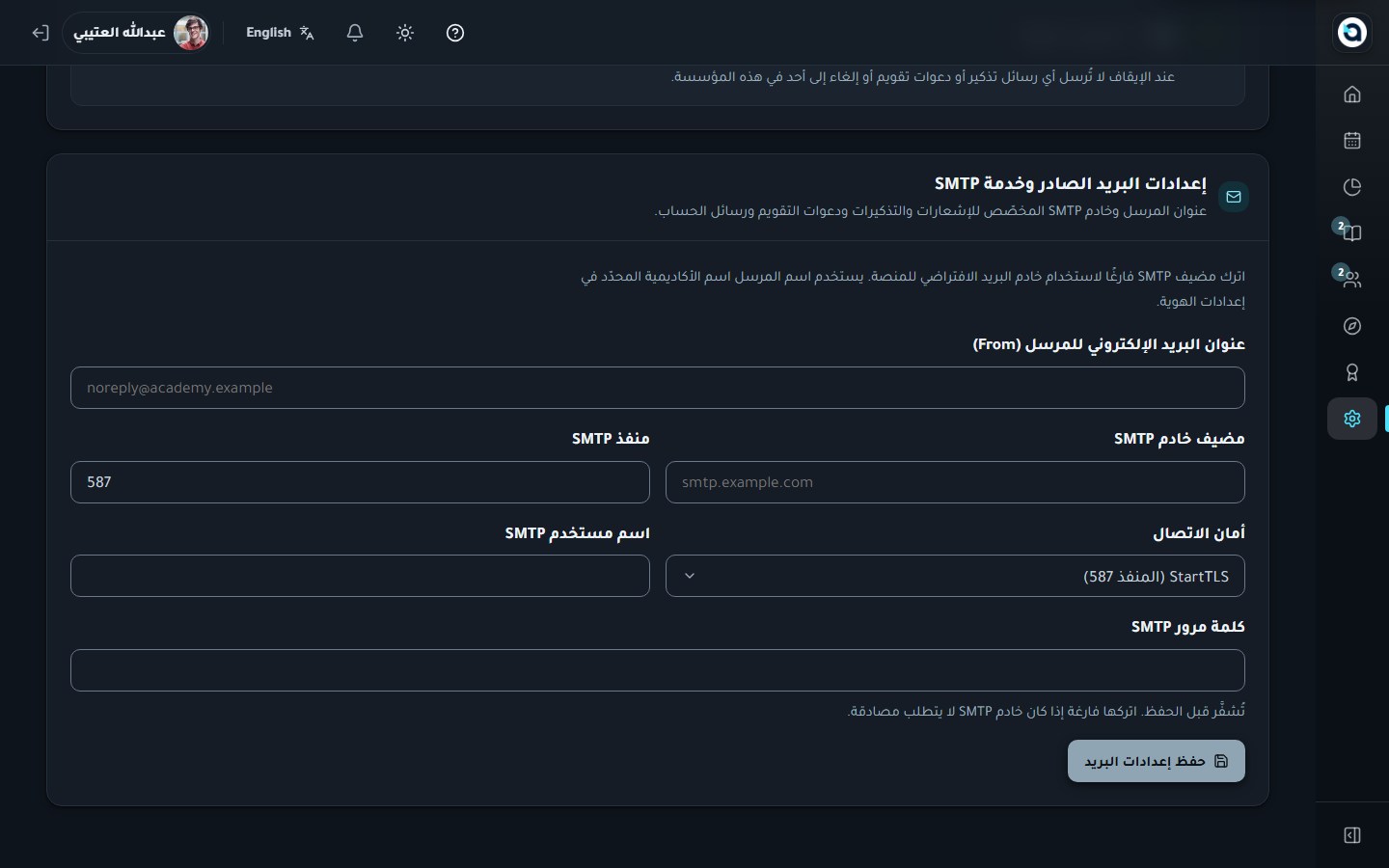Viewport: 1389px width, 868px height.
Task: Open the notifications bell
Action: click(355, 33)
